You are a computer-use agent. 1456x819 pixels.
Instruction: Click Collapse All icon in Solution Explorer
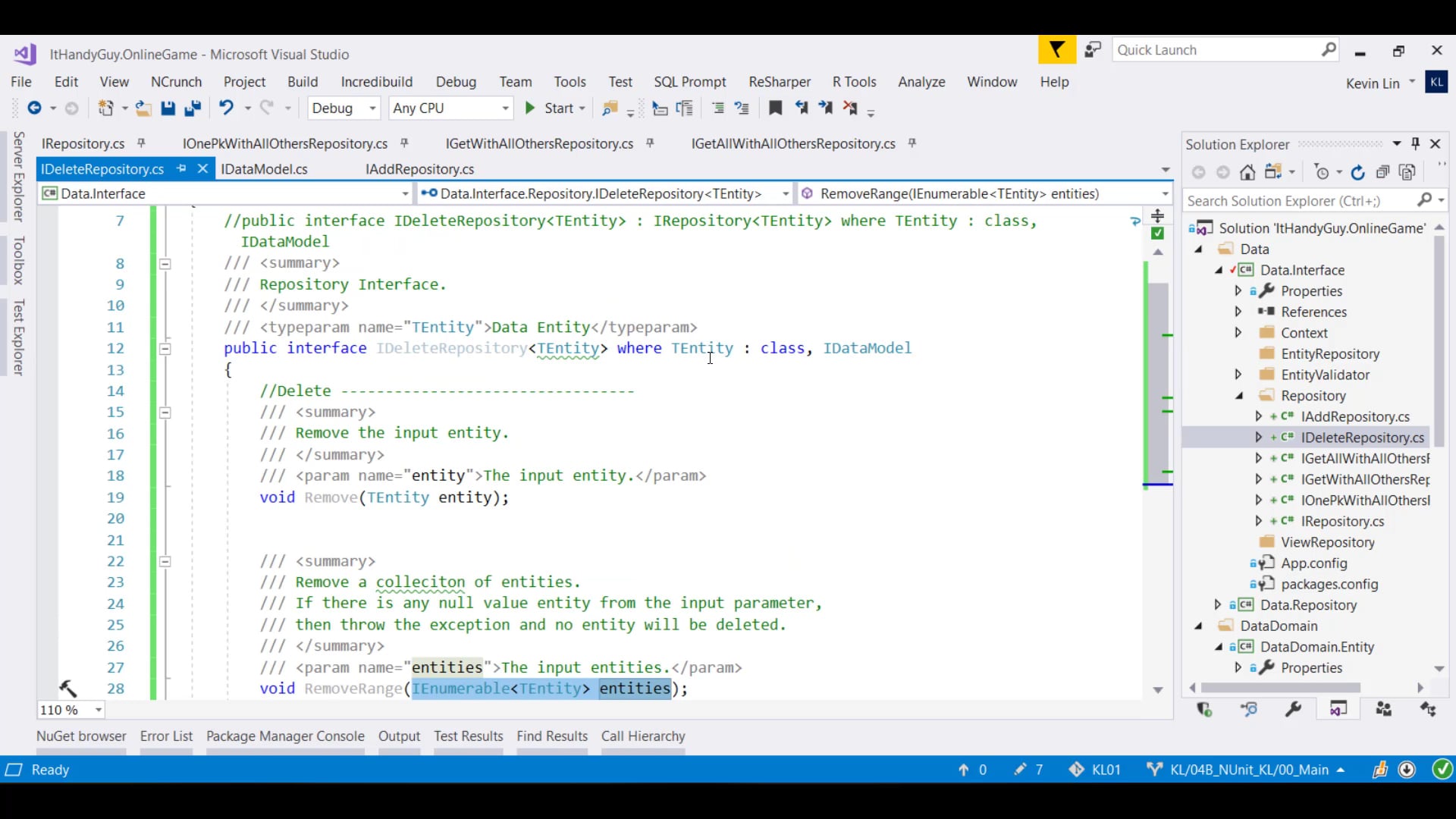click(x=1382, y=172)
